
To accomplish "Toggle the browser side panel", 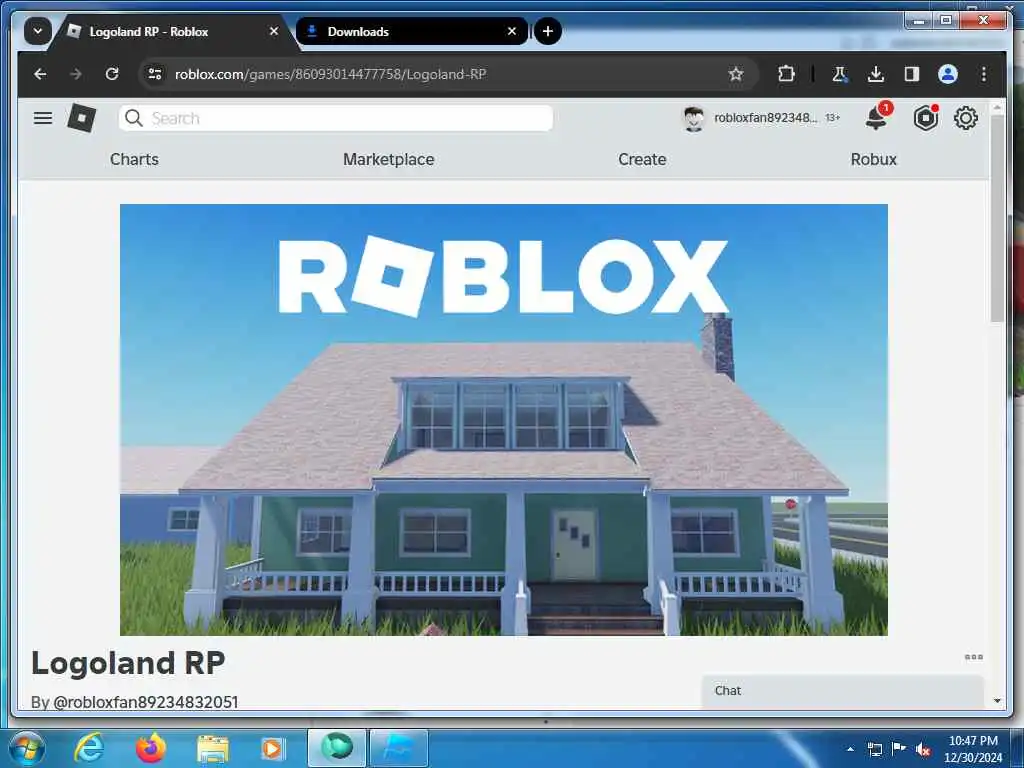I will (x=912, y=74).
